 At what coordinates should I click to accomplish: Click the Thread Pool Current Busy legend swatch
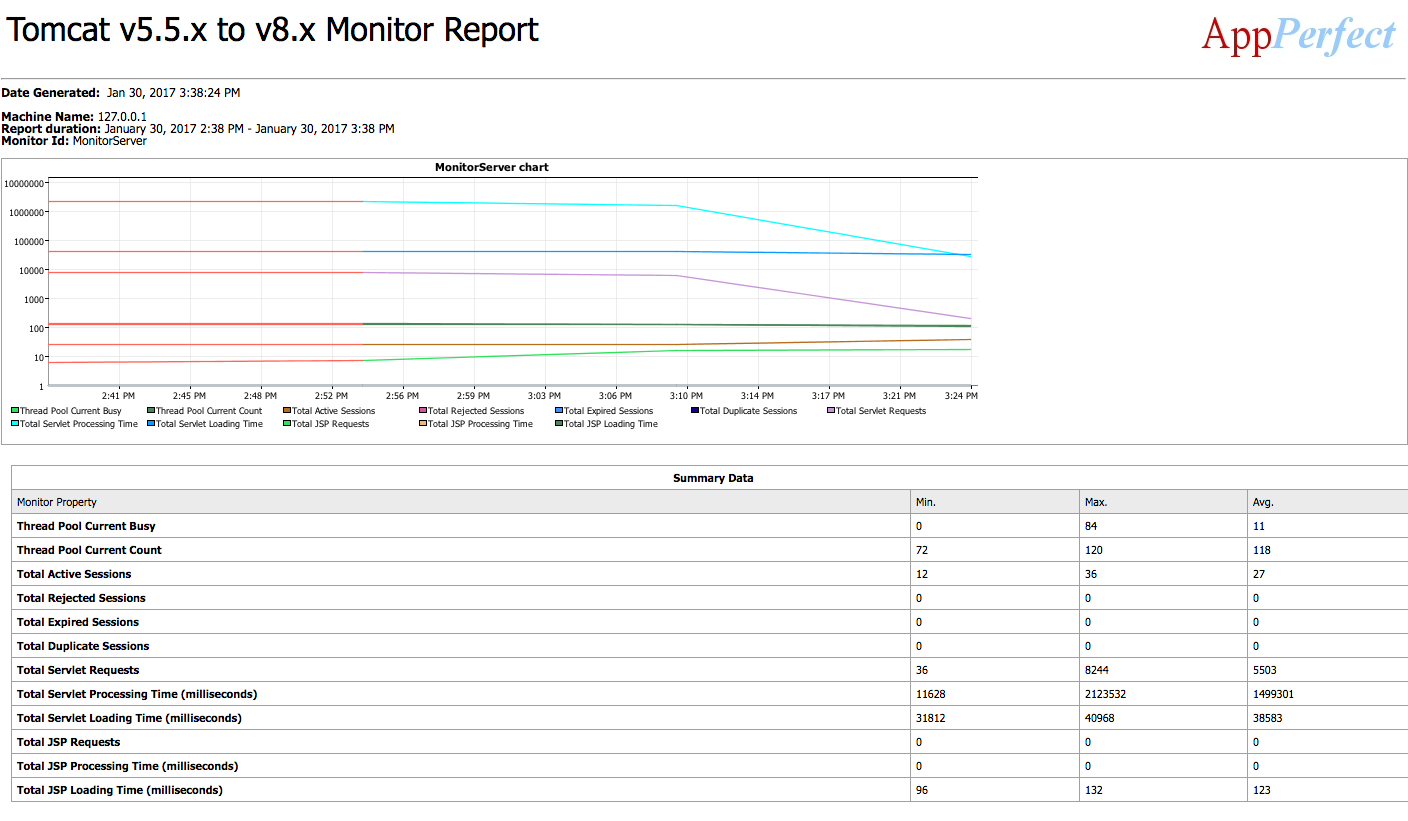[x=15, y=411]
